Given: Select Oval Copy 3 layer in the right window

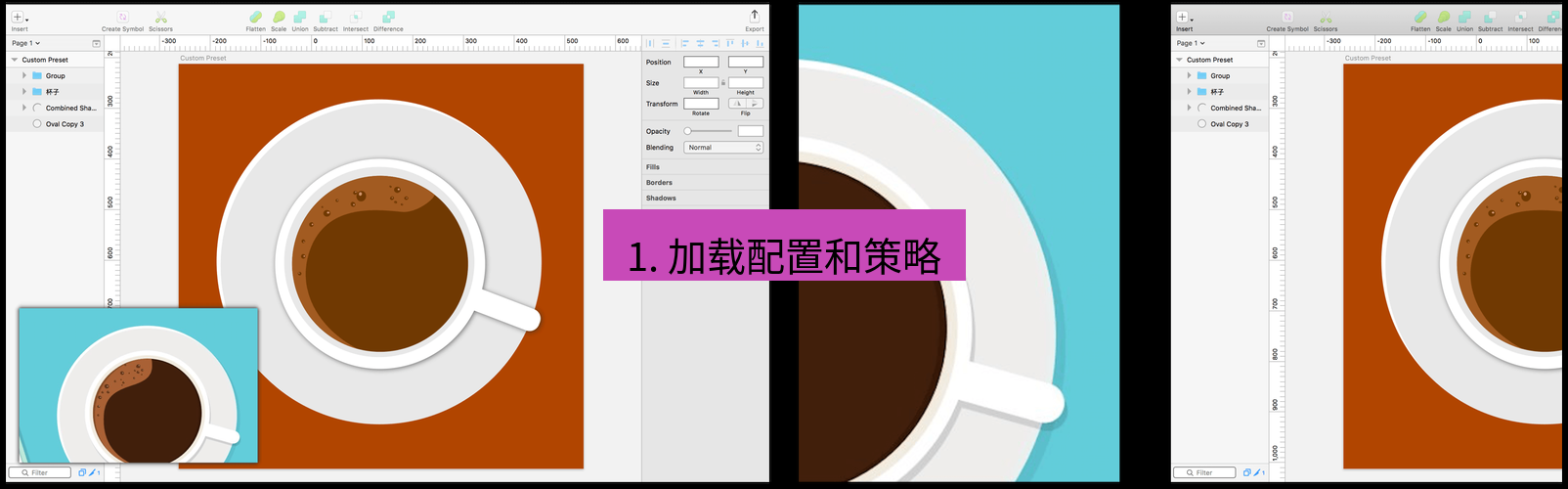Looking at the screenshot, I should point(1220,124).
